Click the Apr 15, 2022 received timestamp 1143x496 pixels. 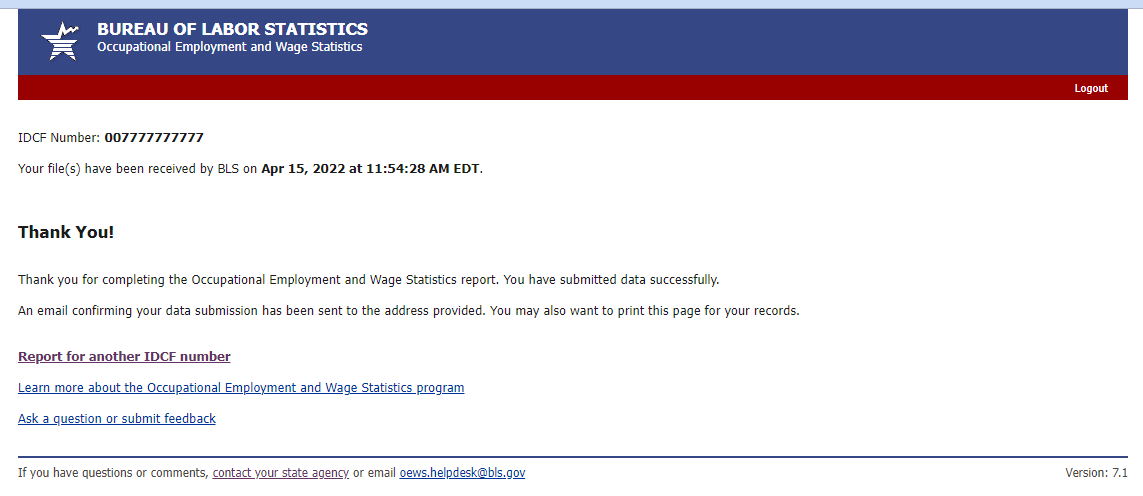pos(370,169)
